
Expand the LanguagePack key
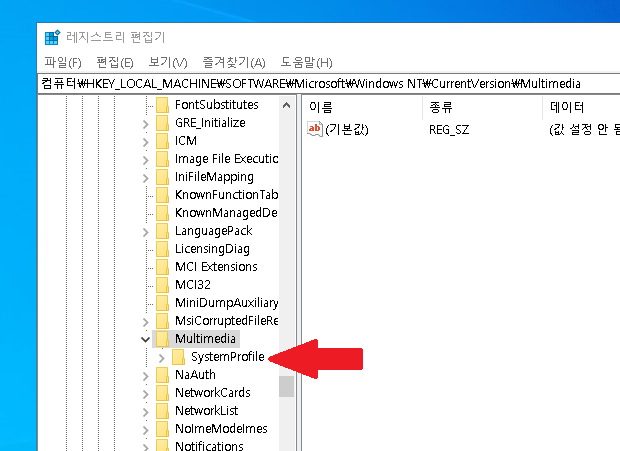pyautogui.click(x=146, y=232)
